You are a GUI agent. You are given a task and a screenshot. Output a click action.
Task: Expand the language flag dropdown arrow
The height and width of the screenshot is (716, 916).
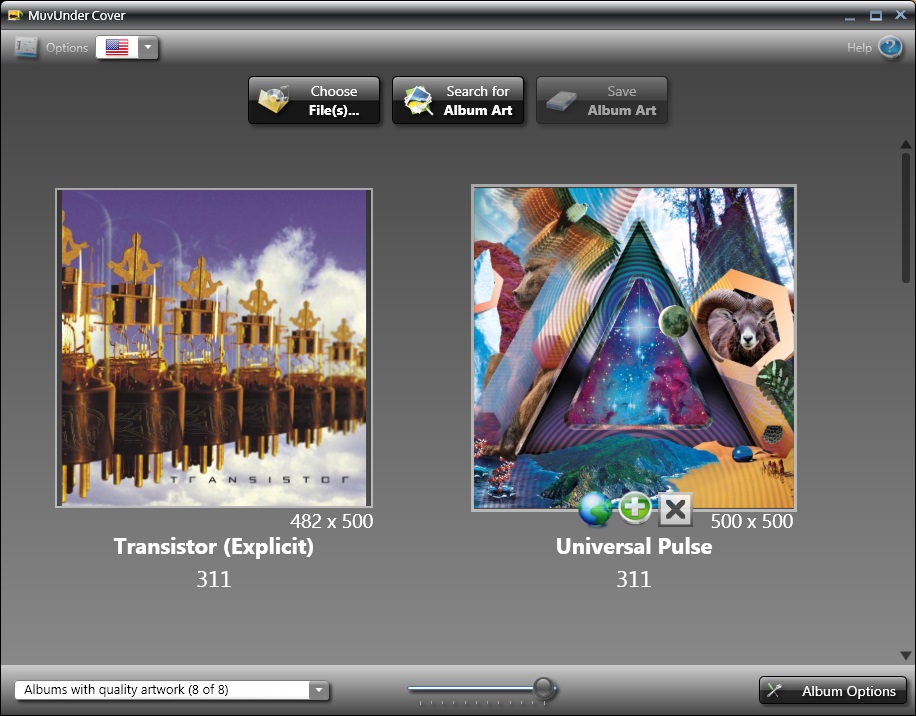[148, 47]
